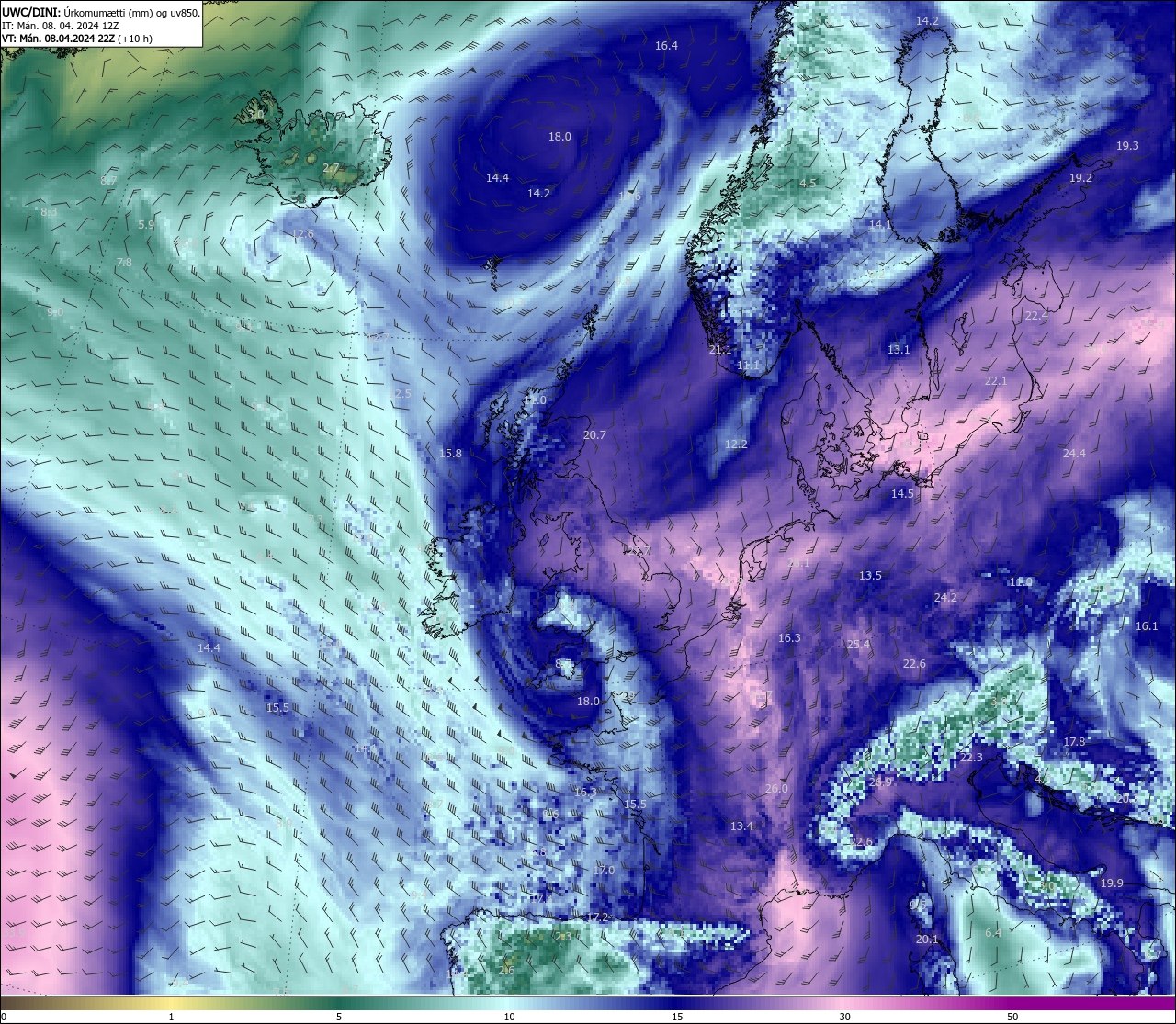Select the 12.2 value label
The image size is (1176, 1024).
pyautogui.click(x=736, y=444)
